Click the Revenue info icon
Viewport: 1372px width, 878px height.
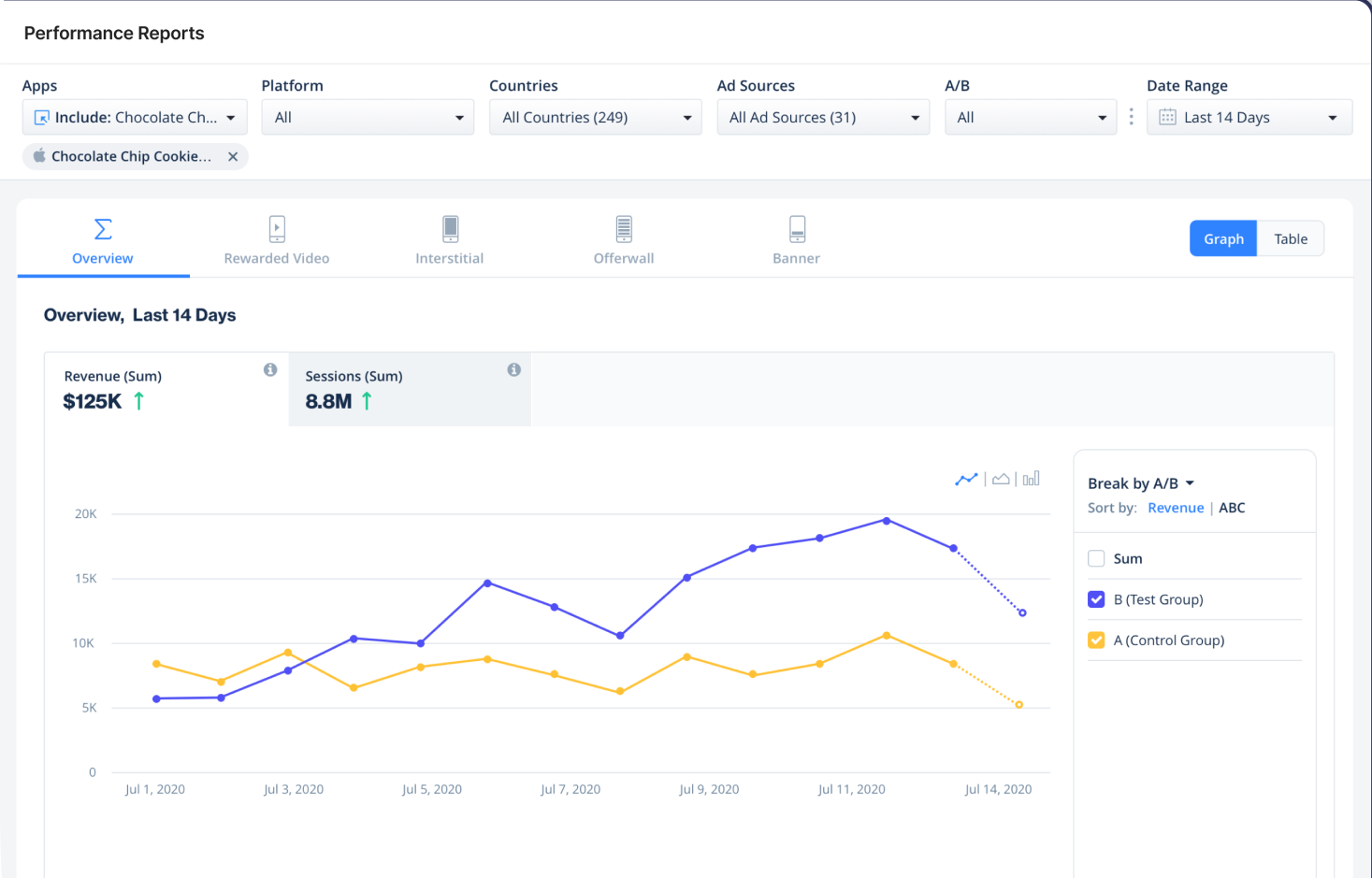(270, 369)
